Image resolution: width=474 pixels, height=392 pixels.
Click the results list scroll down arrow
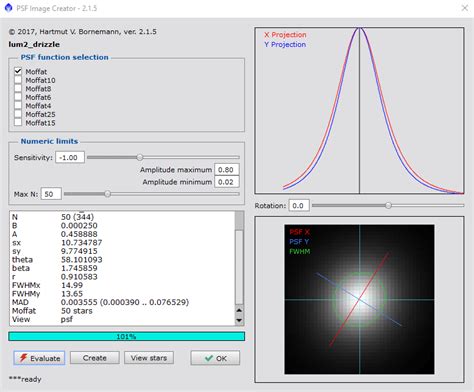click(x=239, y=320)
